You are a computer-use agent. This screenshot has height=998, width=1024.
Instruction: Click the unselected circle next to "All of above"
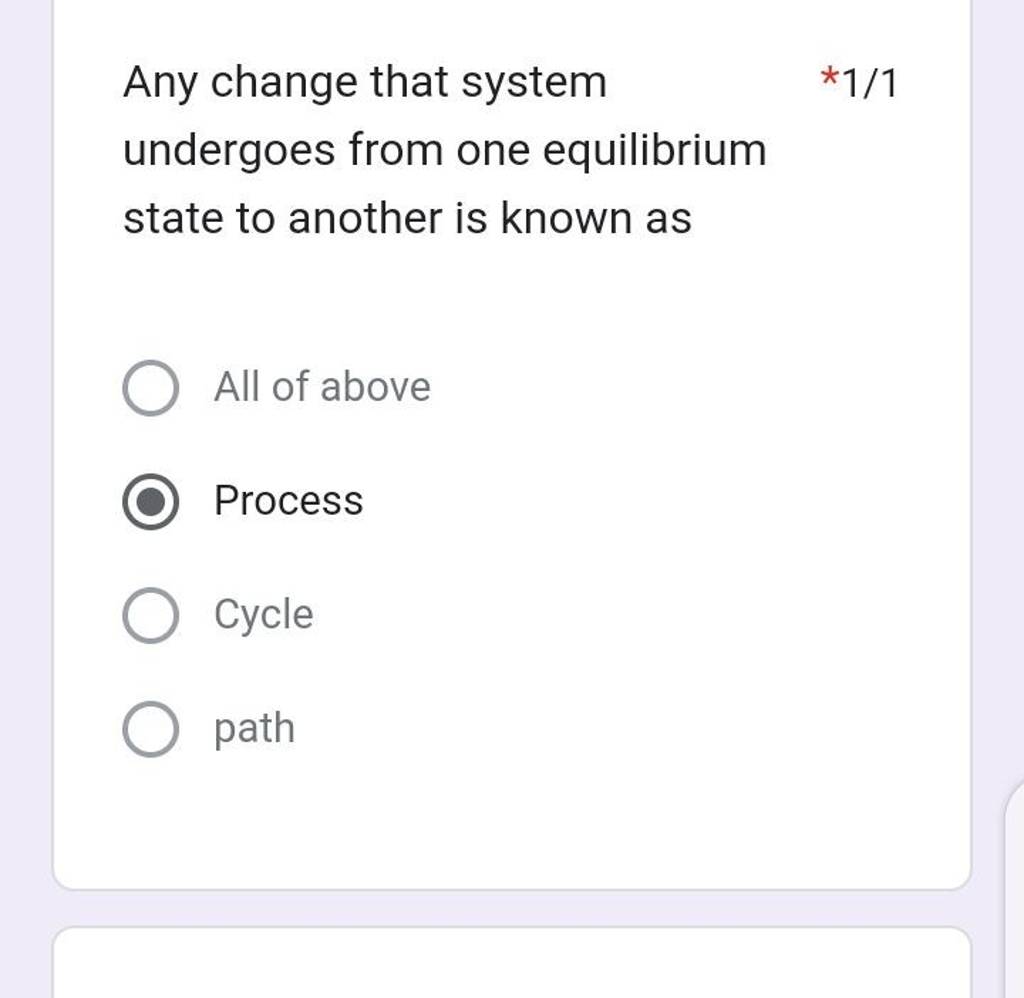150,386
